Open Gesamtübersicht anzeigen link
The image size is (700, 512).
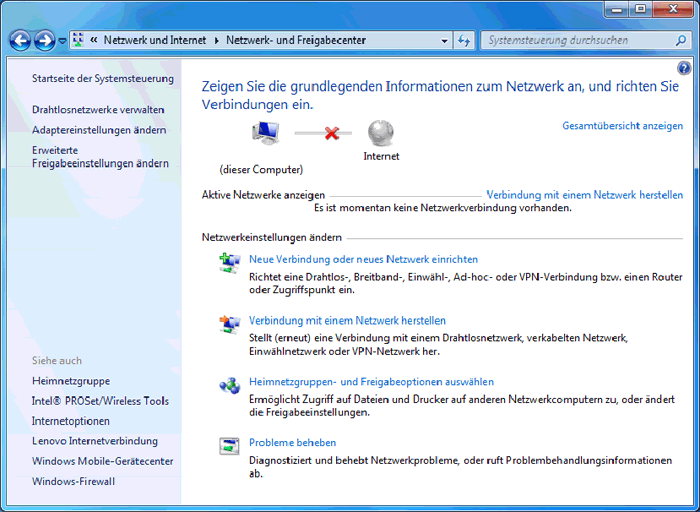pos(622,126)
